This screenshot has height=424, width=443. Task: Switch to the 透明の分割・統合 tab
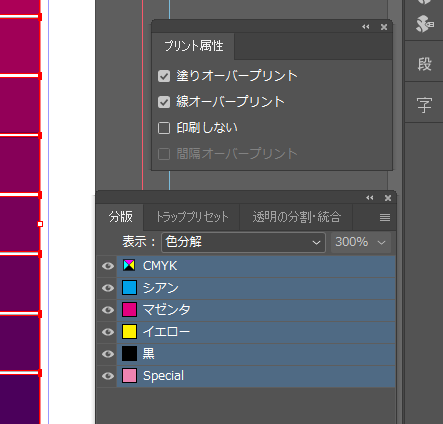(x=297, y=217)
